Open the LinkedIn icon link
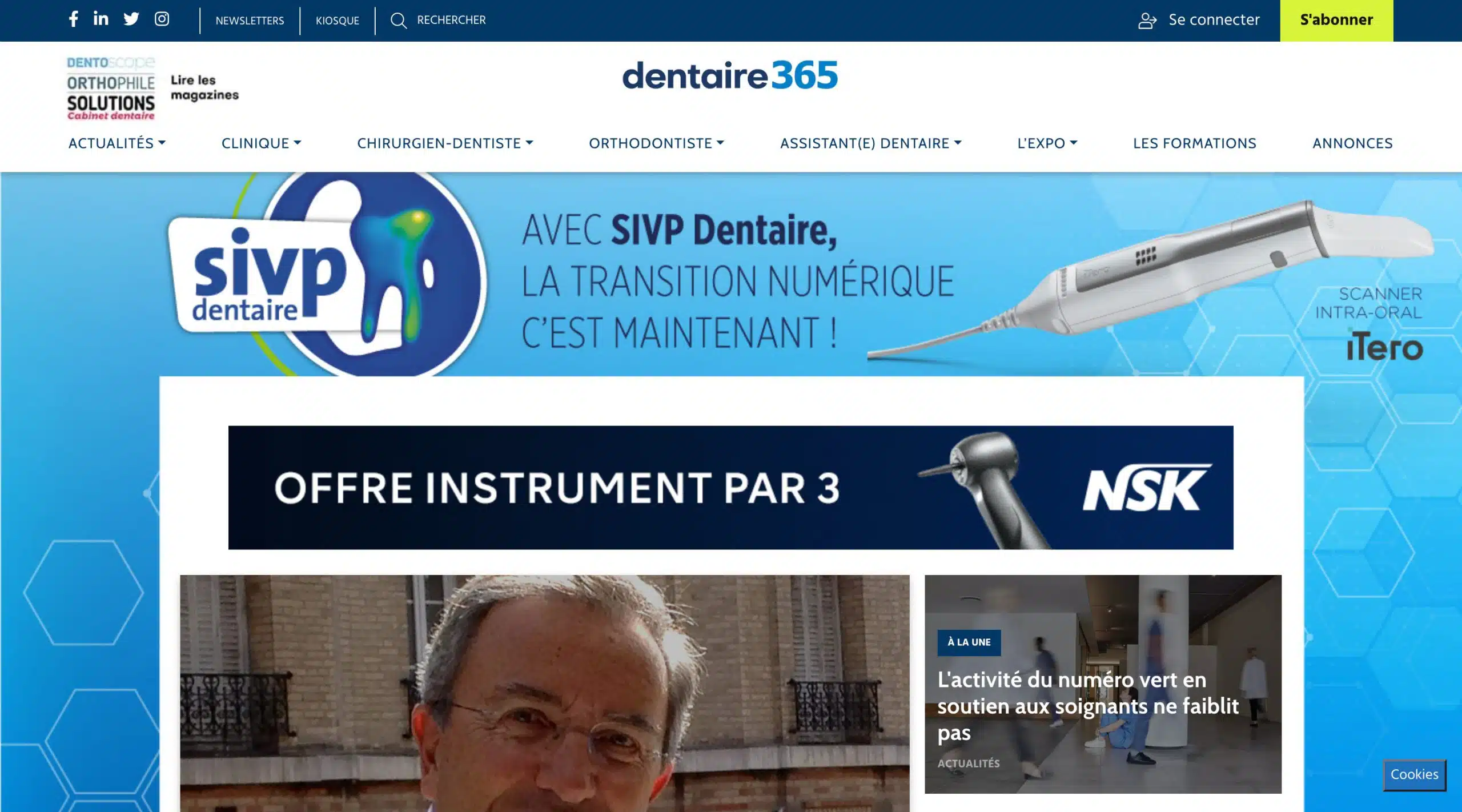The width and height of the screenshot is (1462, 812). click(101, 19)
